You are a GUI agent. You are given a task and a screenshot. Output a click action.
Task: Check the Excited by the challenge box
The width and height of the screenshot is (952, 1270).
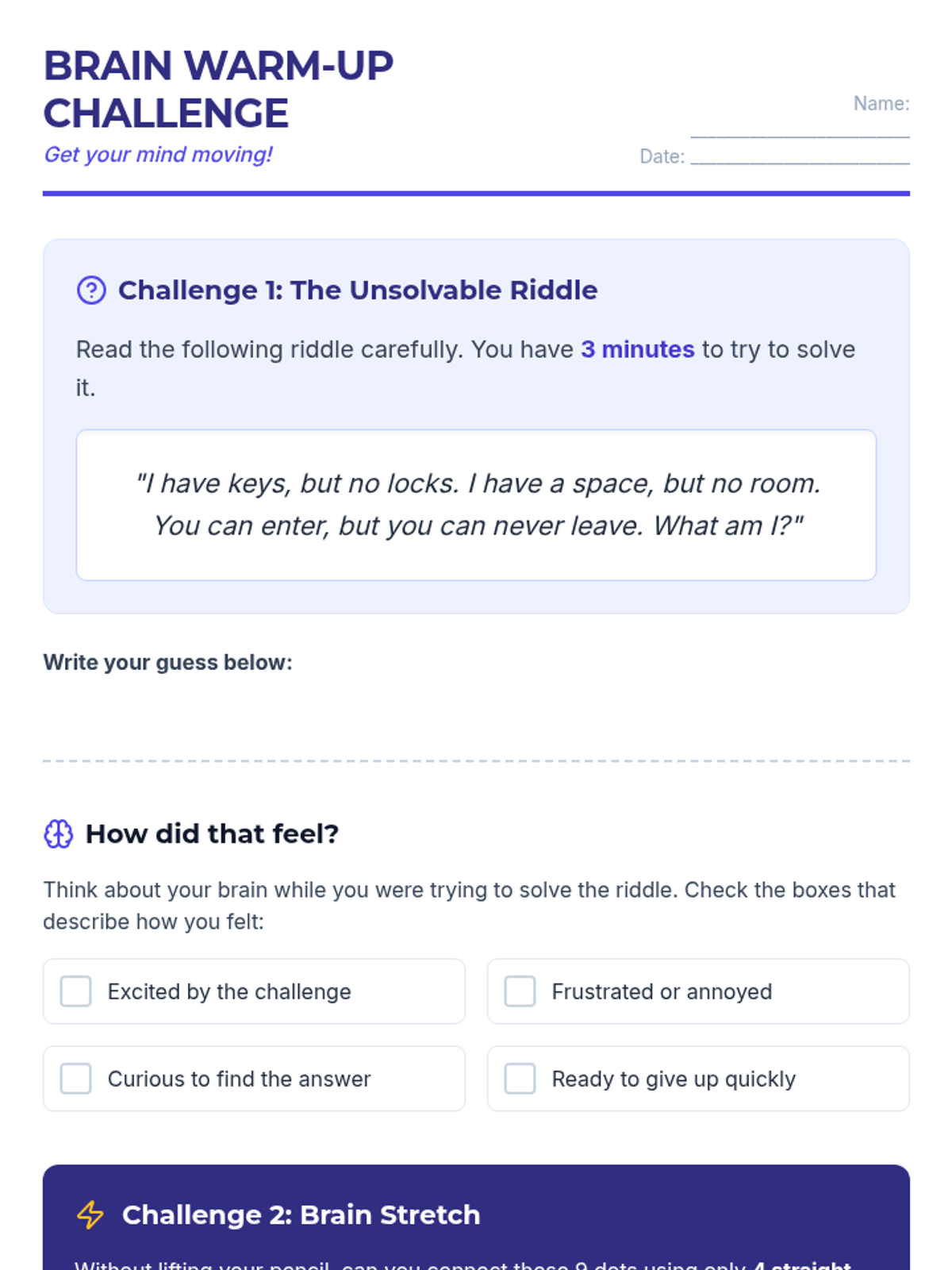tap(76, 991)
